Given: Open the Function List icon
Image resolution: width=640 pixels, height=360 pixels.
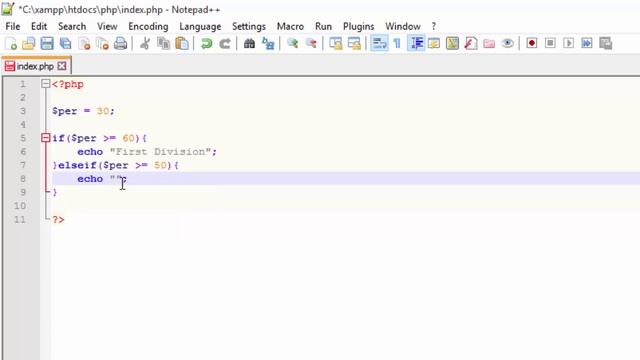Looking at the screenshot, I should pyautogui.click(x=471, y=43).
